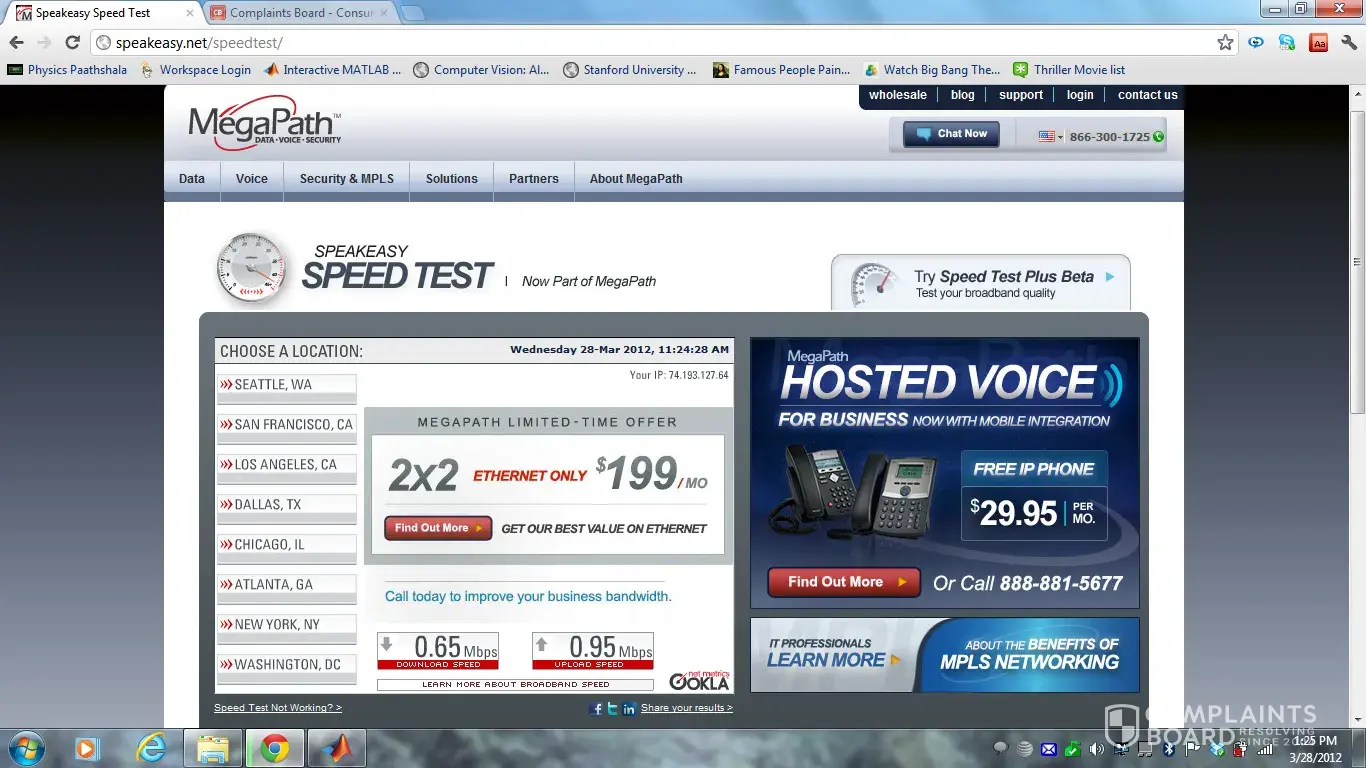The image size is (1366, 768).
Task: Close the Complaints Board tab
Action: tap(385, 13)
